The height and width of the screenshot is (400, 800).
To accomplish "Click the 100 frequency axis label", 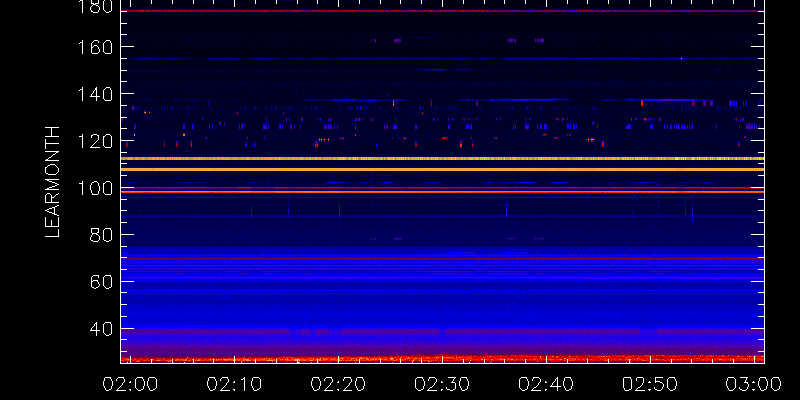I will click(95, 188).
